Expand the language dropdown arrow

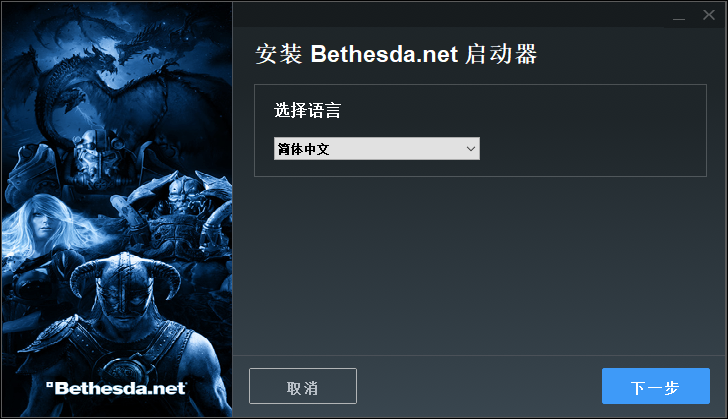pyautogui.click(x=470, y=149)
